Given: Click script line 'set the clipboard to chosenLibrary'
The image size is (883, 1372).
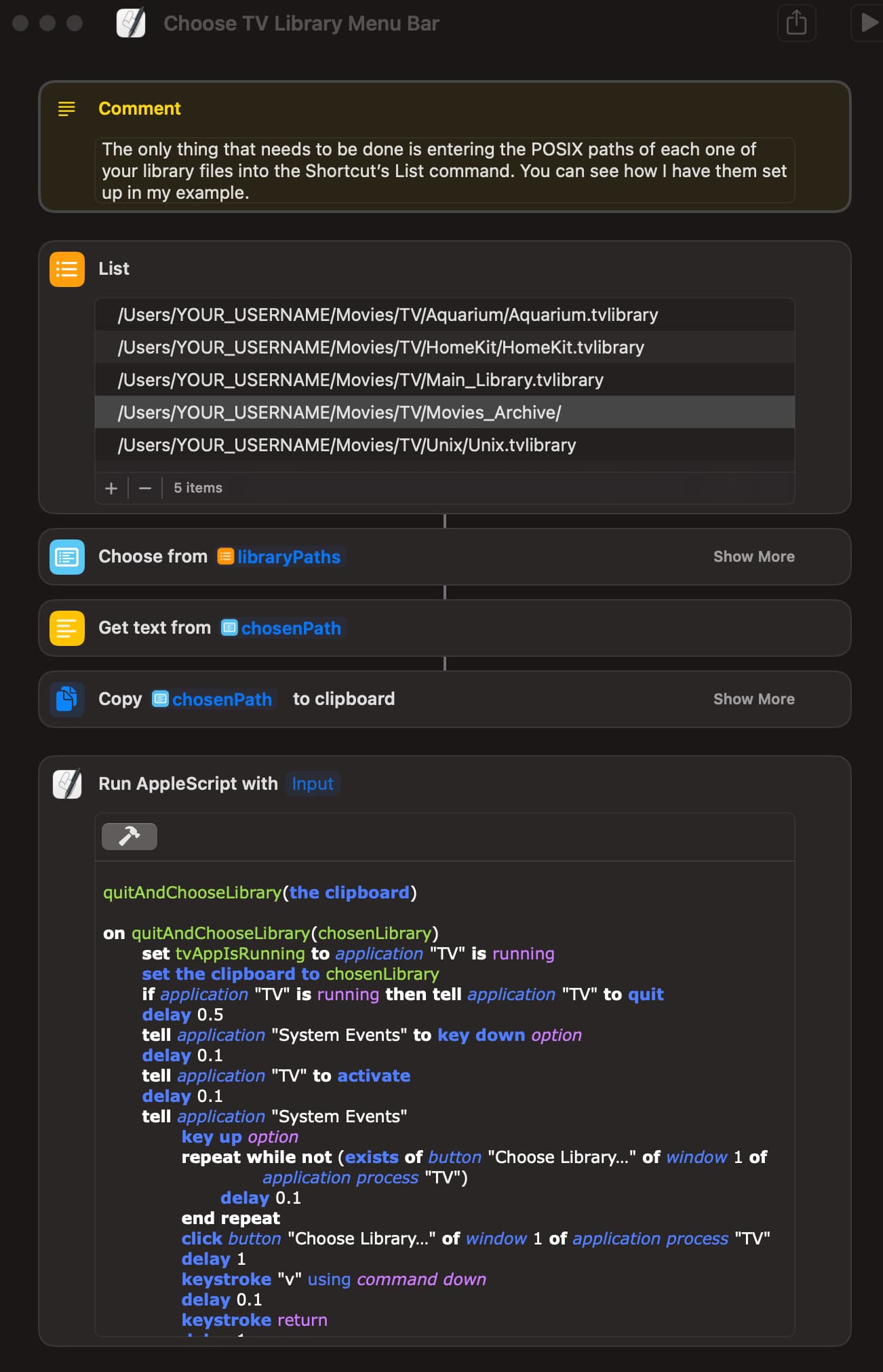Looking at the screenshot, I should click(290, 974).
